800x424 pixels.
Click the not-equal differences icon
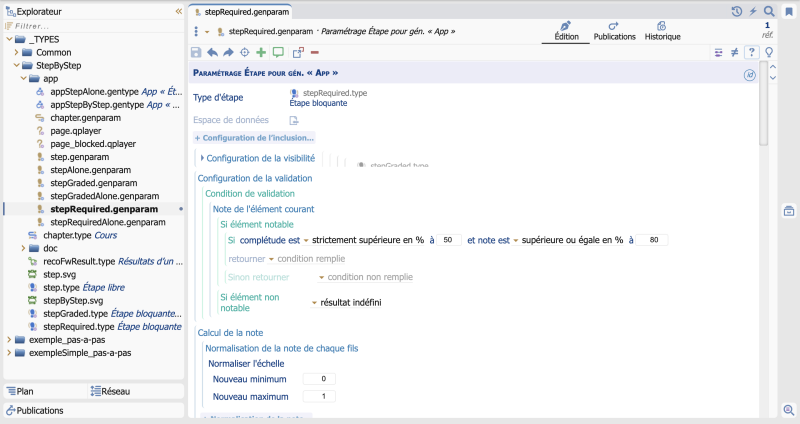[735, 52]
